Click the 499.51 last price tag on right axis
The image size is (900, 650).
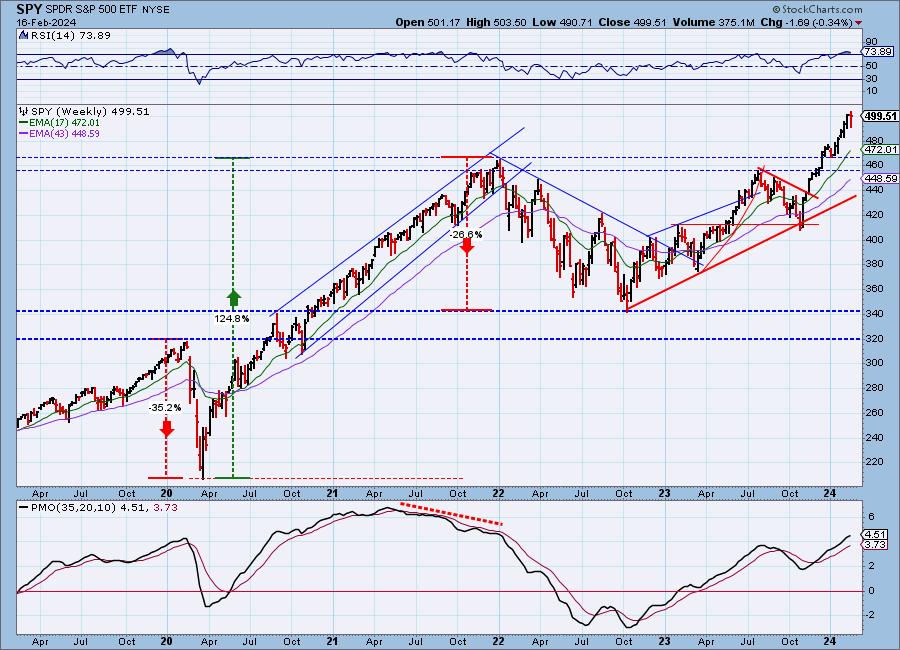880,116
